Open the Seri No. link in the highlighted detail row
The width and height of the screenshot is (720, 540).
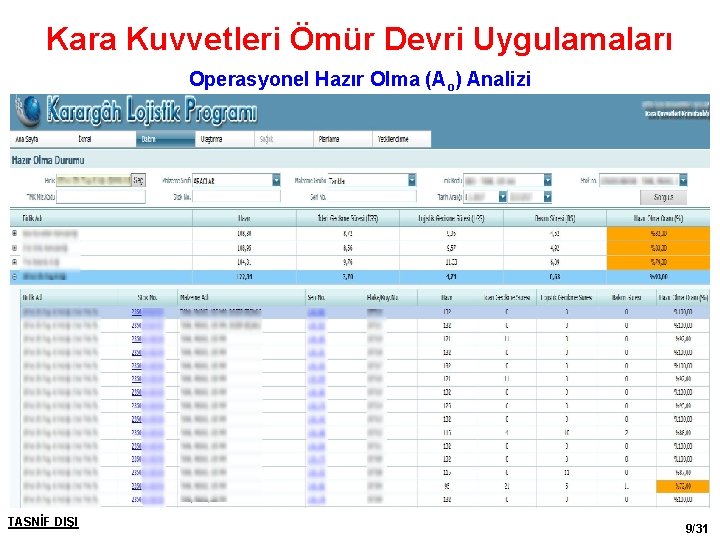316,312
